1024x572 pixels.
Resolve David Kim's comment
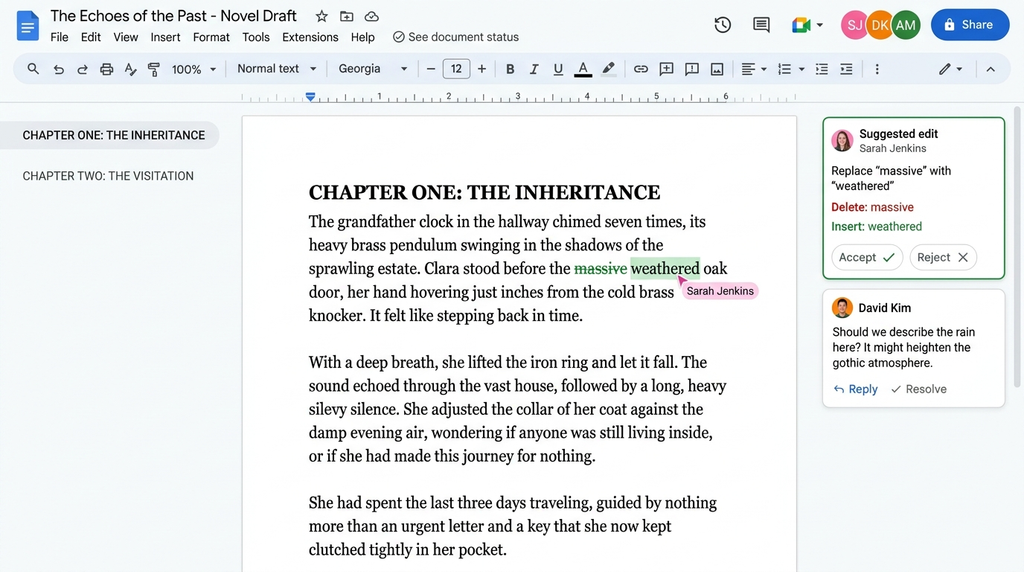tap(919, 389)
